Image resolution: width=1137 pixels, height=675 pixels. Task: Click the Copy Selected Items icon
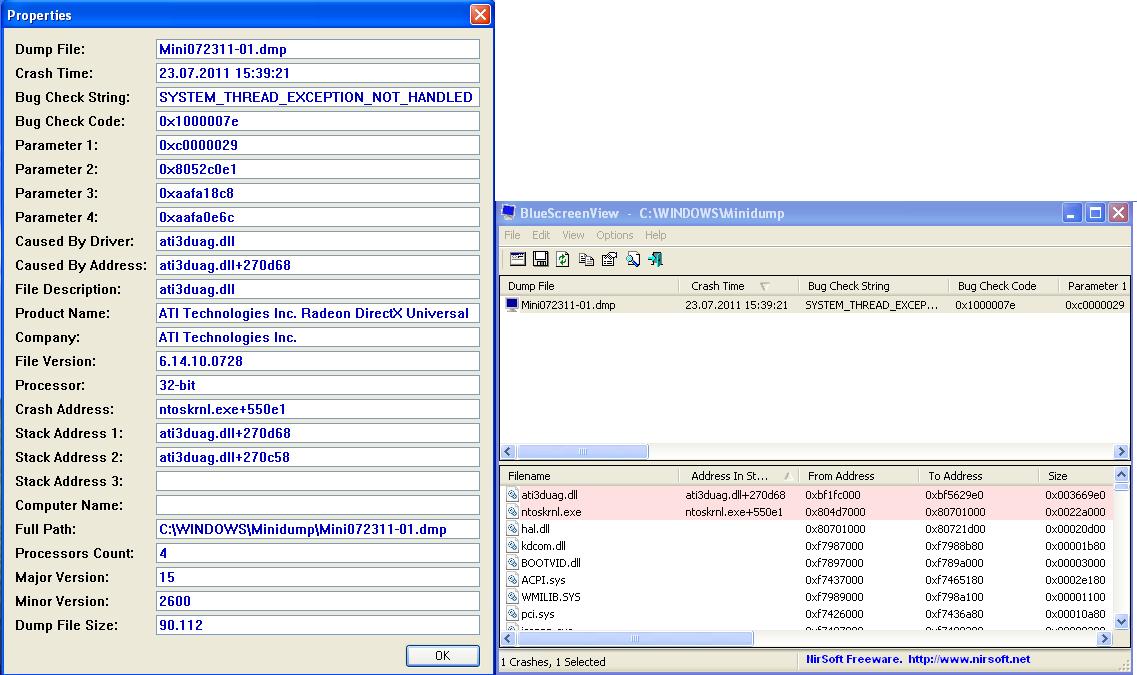(x=586, y=259)
